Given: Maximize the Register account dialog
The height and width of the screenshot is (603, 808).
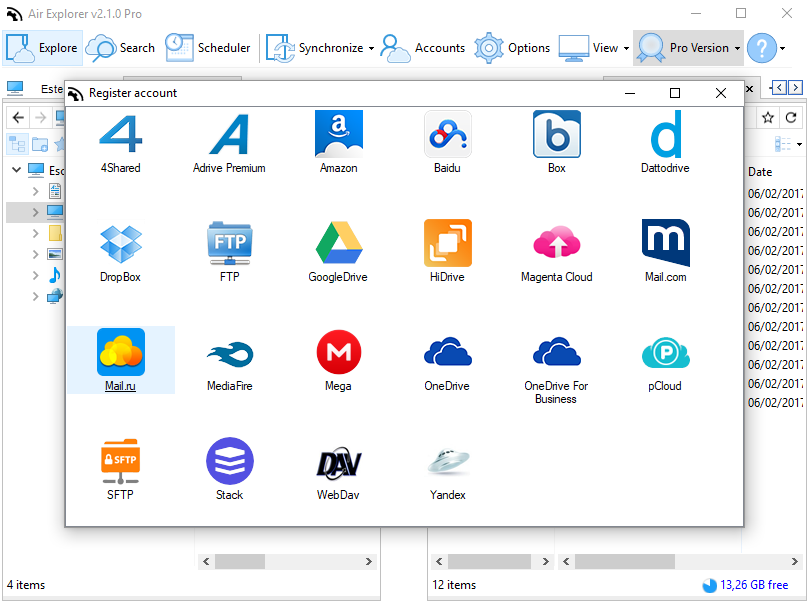Looking at the screenshot, I should [x=675, y=93].
